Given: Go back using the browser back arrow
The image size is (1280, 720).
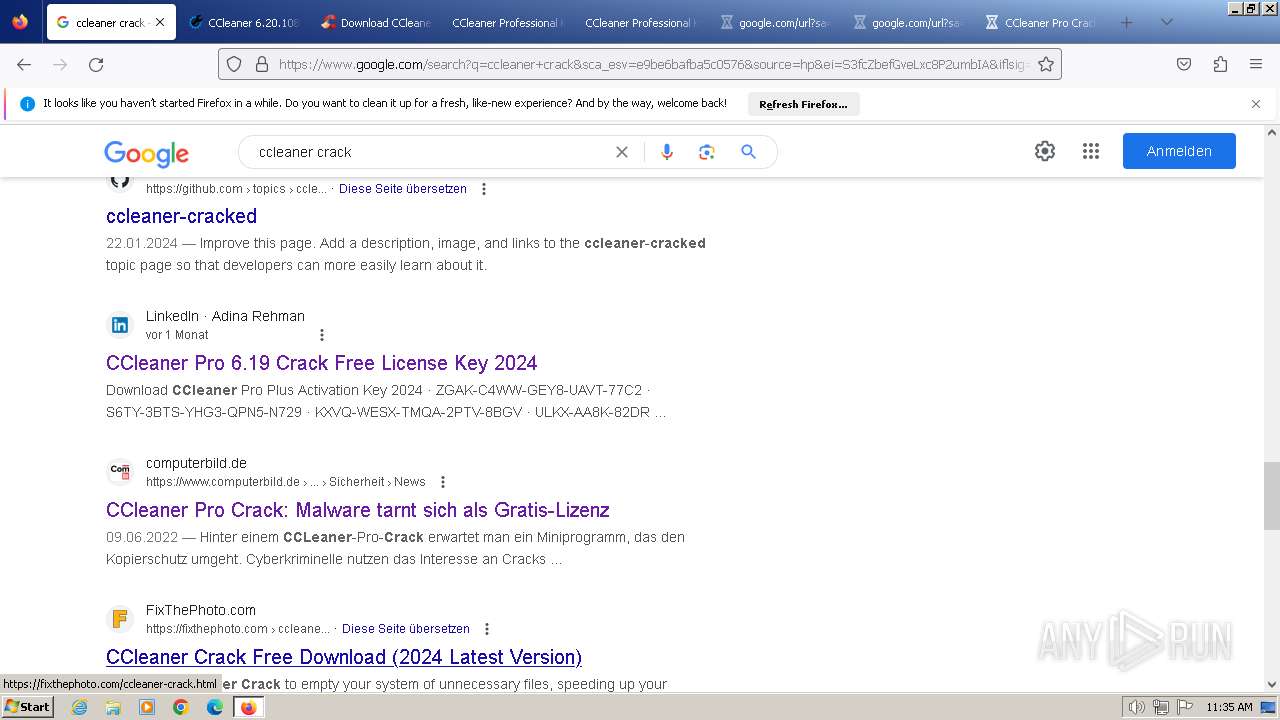Looking at the screenshot, I should [x=24, y=64].
